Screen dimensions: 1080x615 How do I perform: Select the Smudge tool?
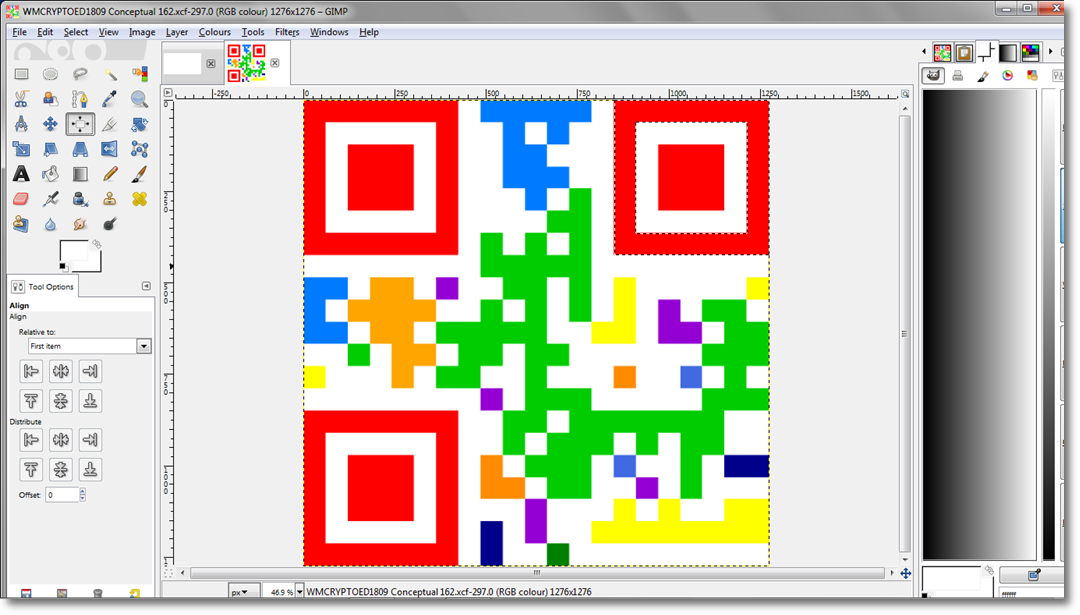(80, 224)
